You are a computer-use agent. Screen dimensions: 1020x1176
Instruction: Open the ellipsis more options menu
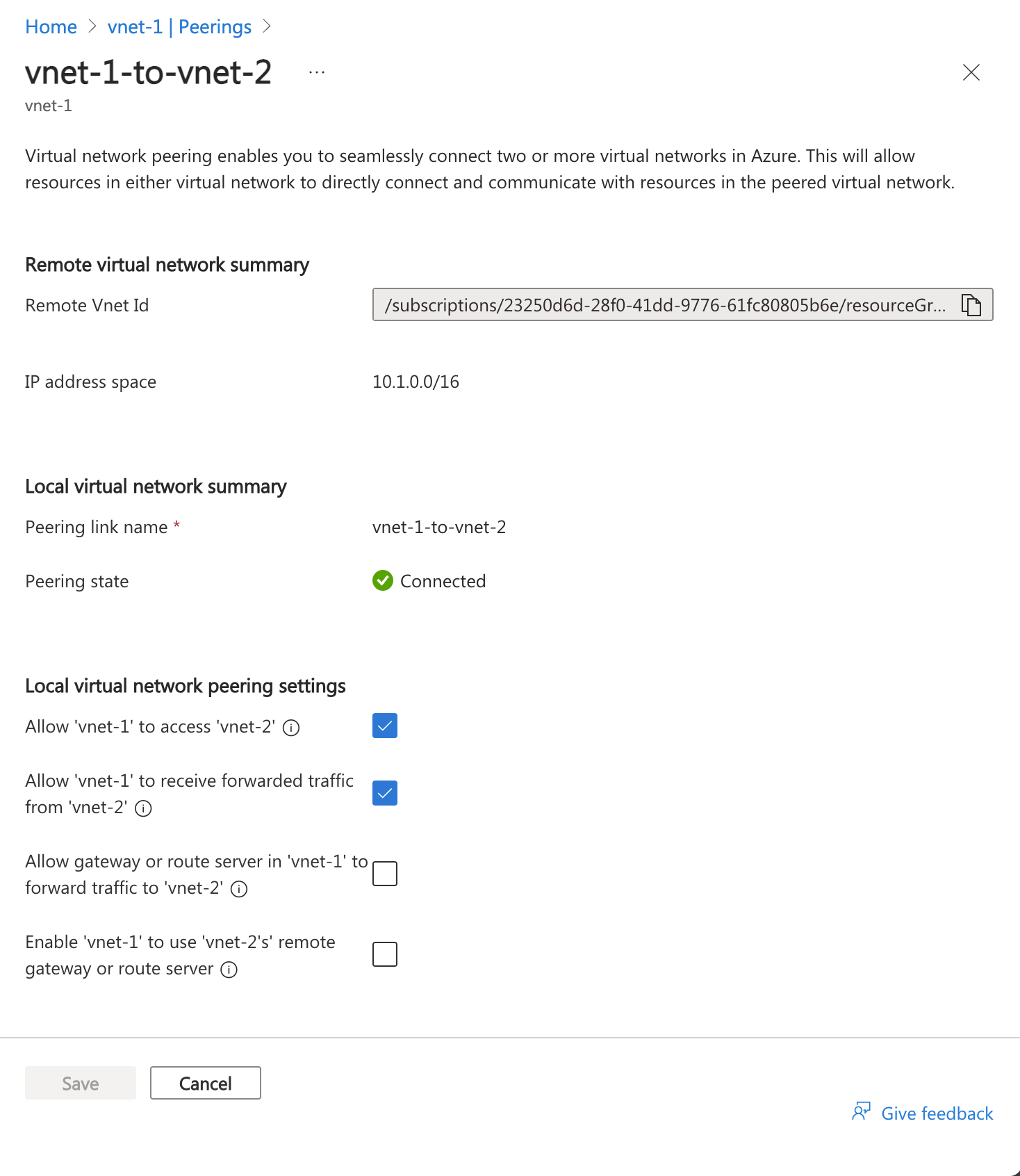(x=317, y=72)
